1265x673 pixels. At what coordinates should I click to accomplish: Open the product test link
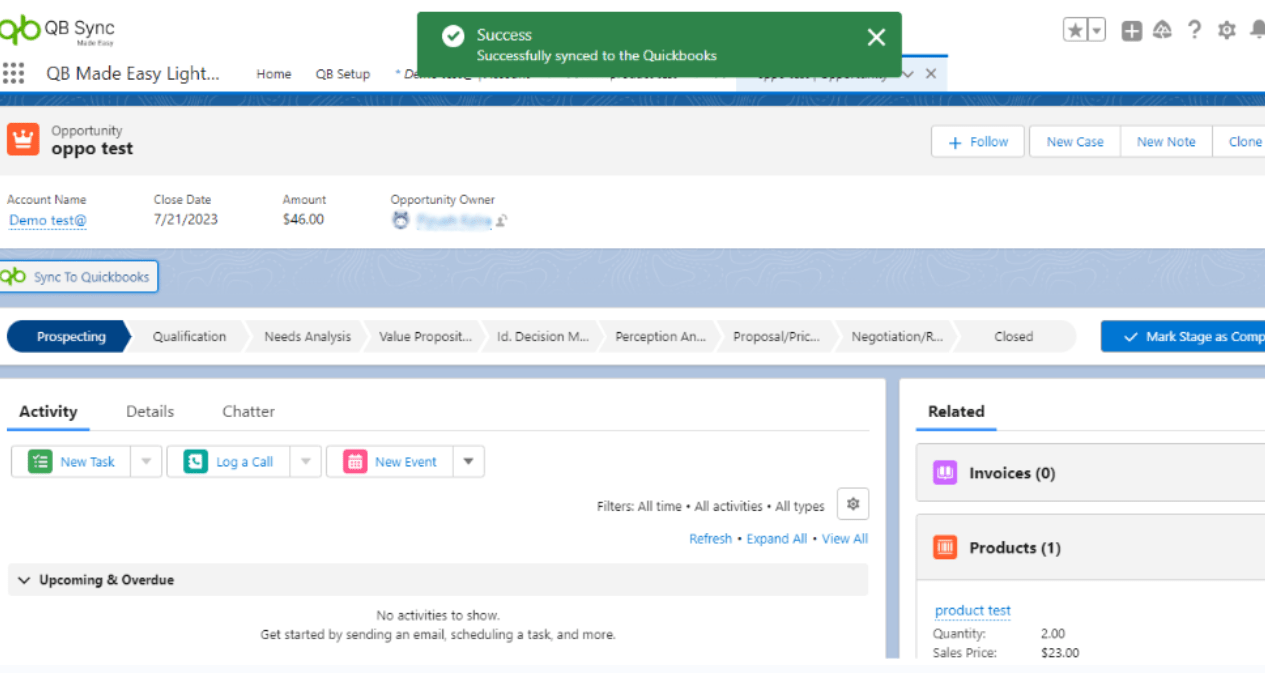973,611
